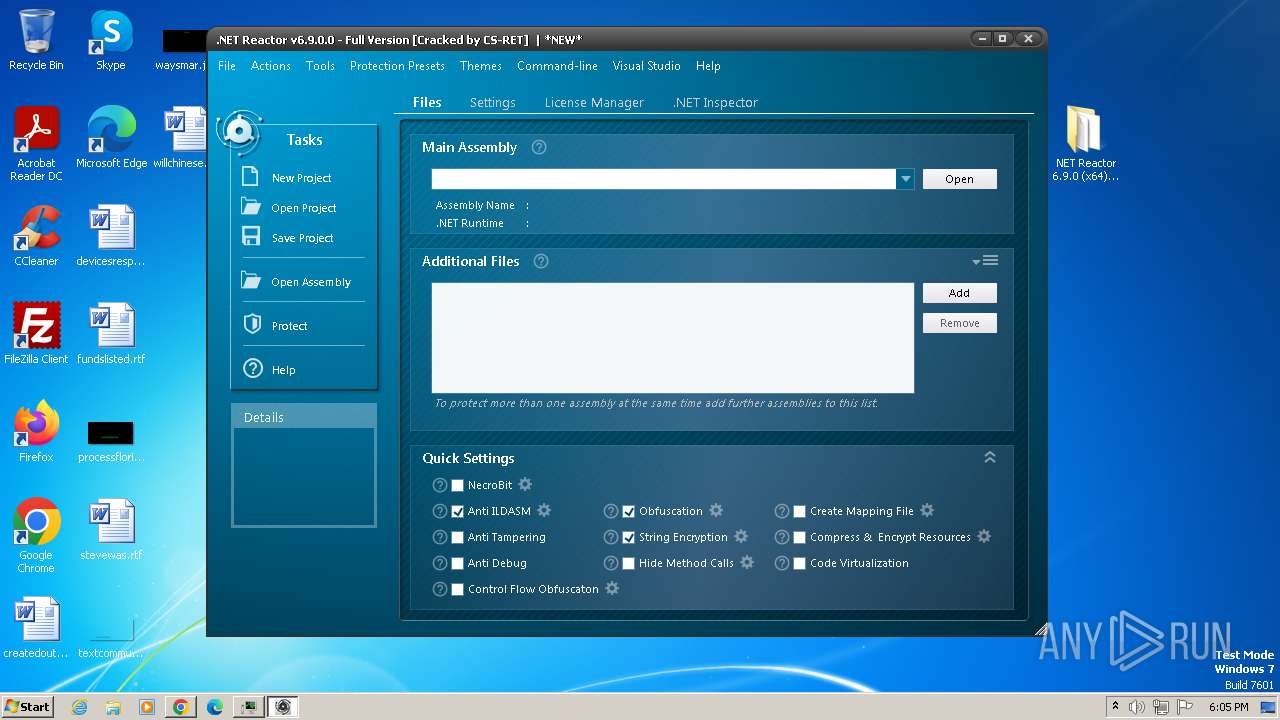Open Obfuscation settings gear
This screenshot has height=720, width=1280.
716,510
